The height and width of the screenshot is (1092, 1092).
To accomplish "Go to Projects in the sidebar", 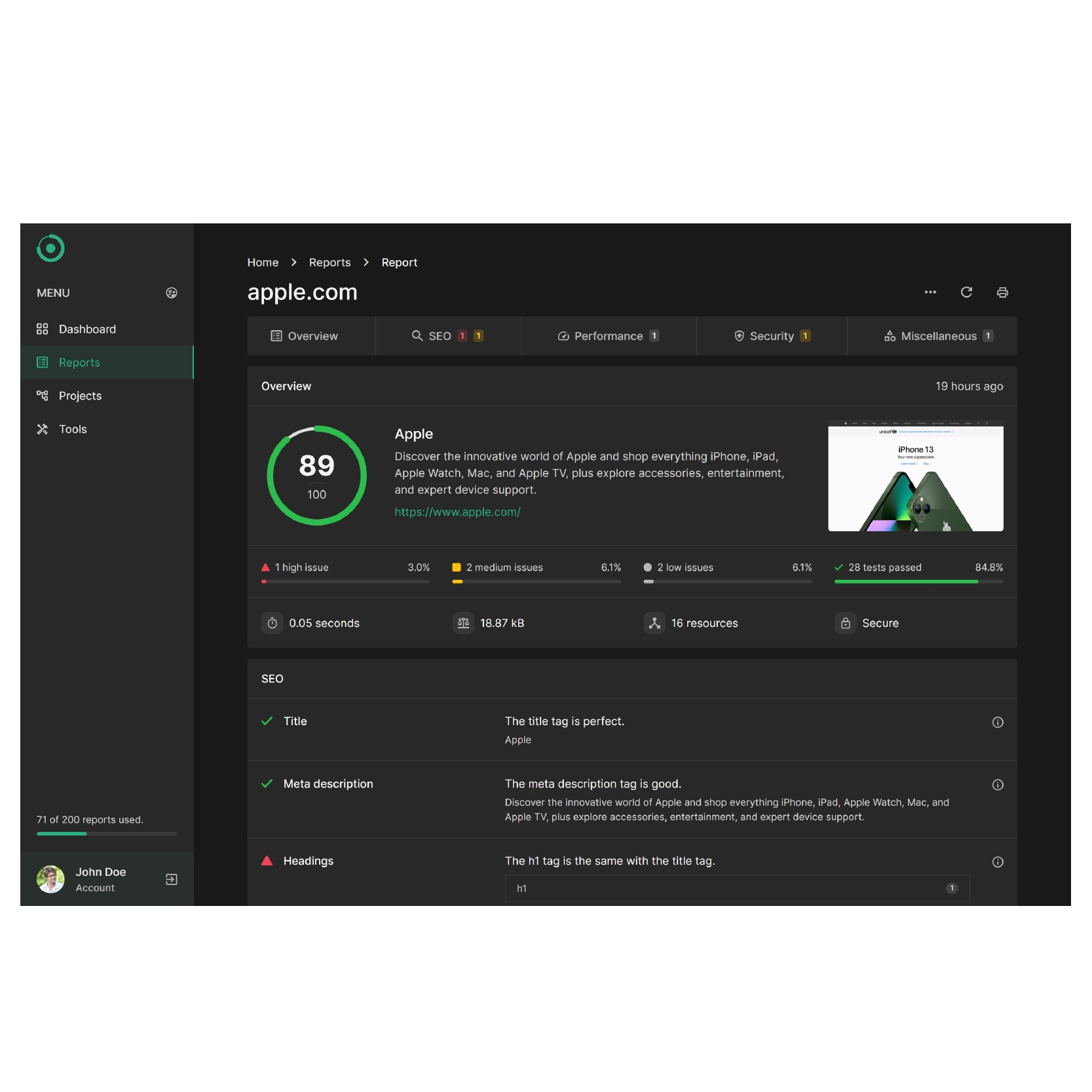I will [107, 396].
